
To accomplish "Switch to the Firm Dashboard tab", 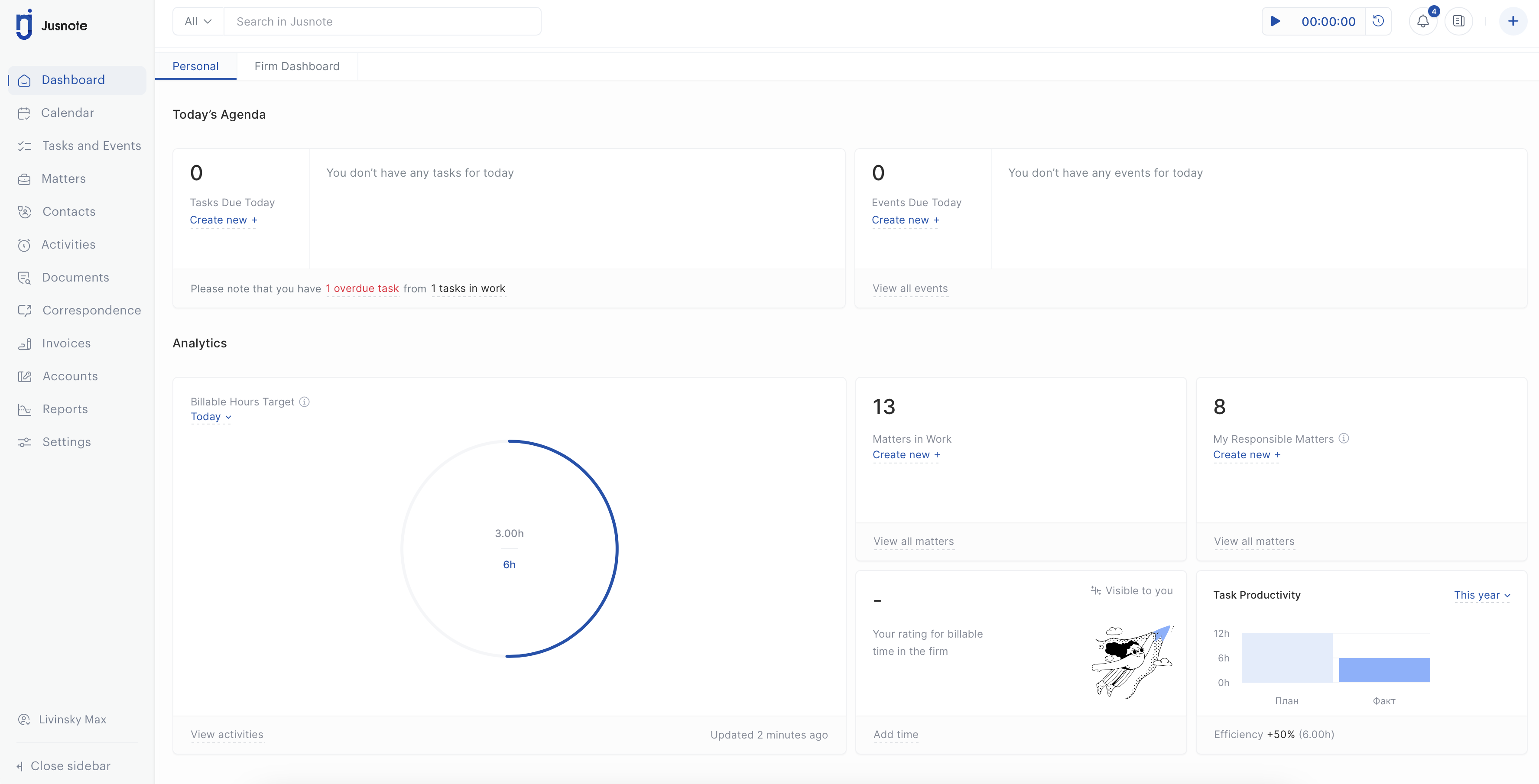I will (297, 66).
